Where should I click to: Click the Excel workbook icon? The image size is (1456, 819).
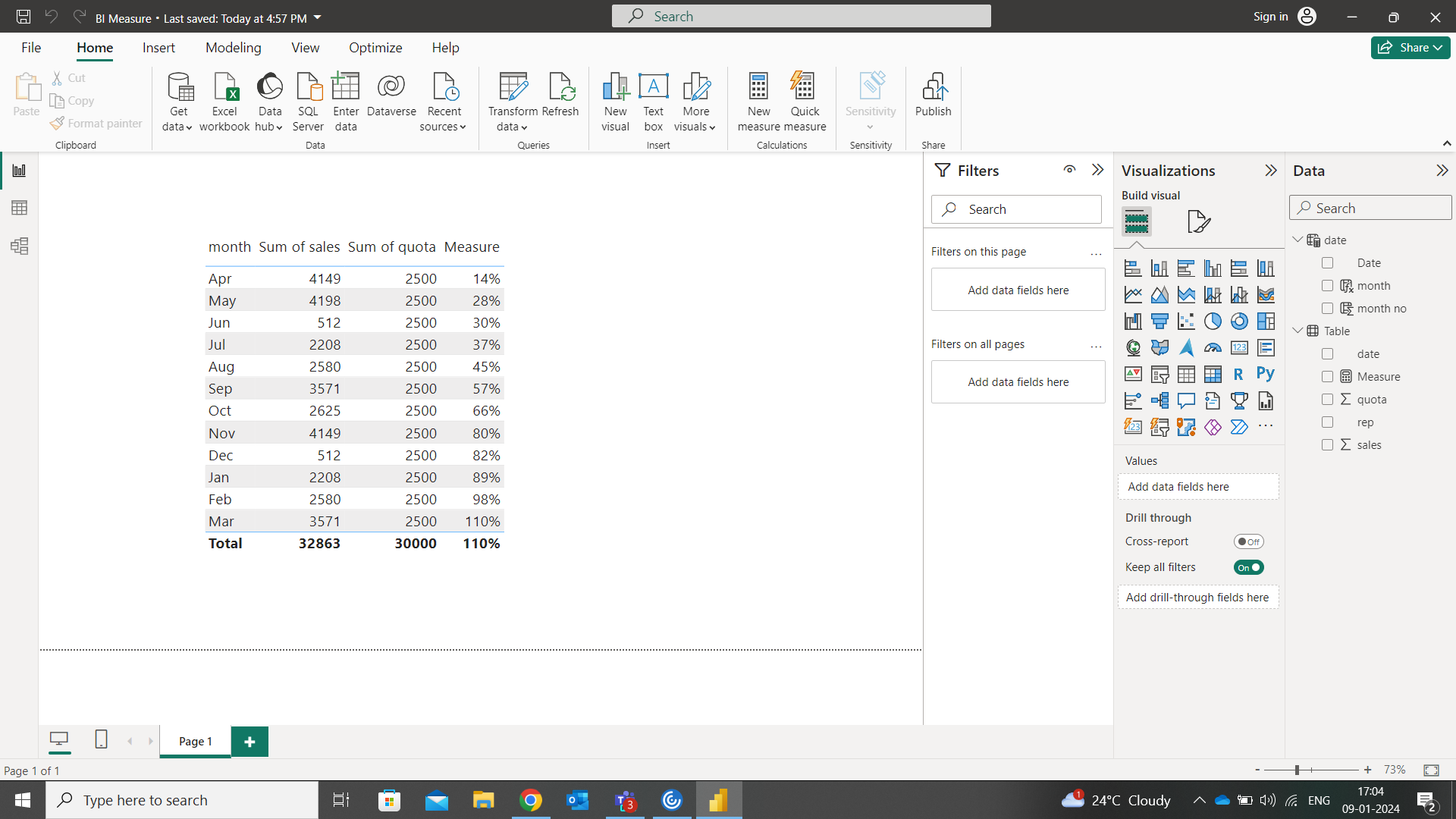224,102
